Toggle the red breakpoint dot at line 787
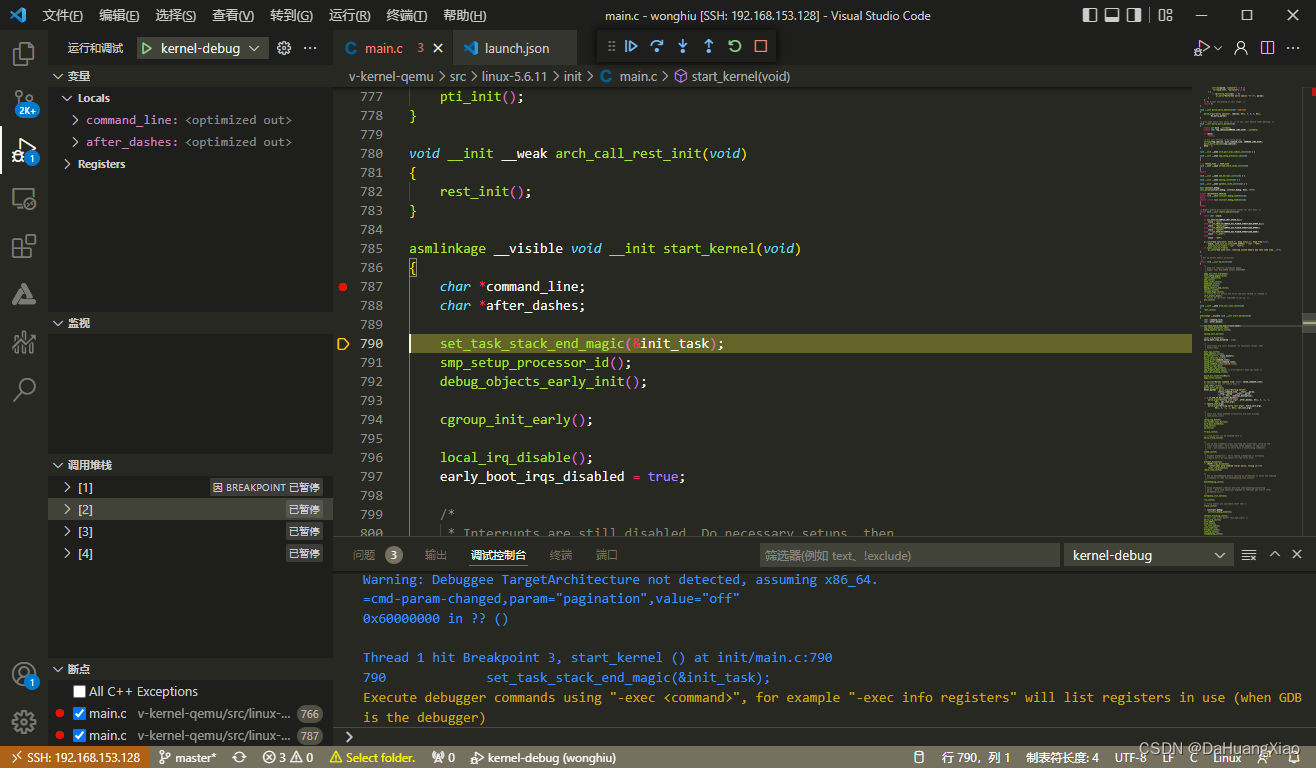 343,287
